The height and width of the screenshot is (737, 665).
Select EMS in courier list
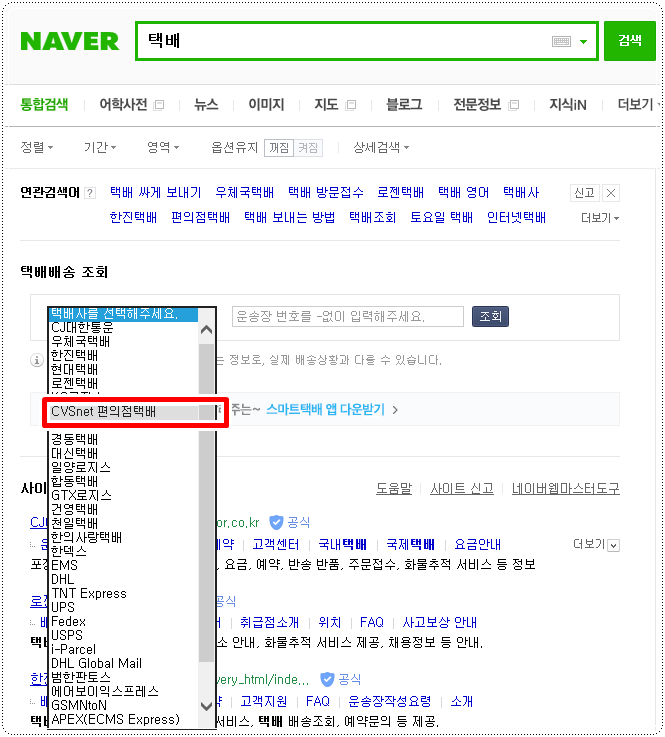[64, 565]
